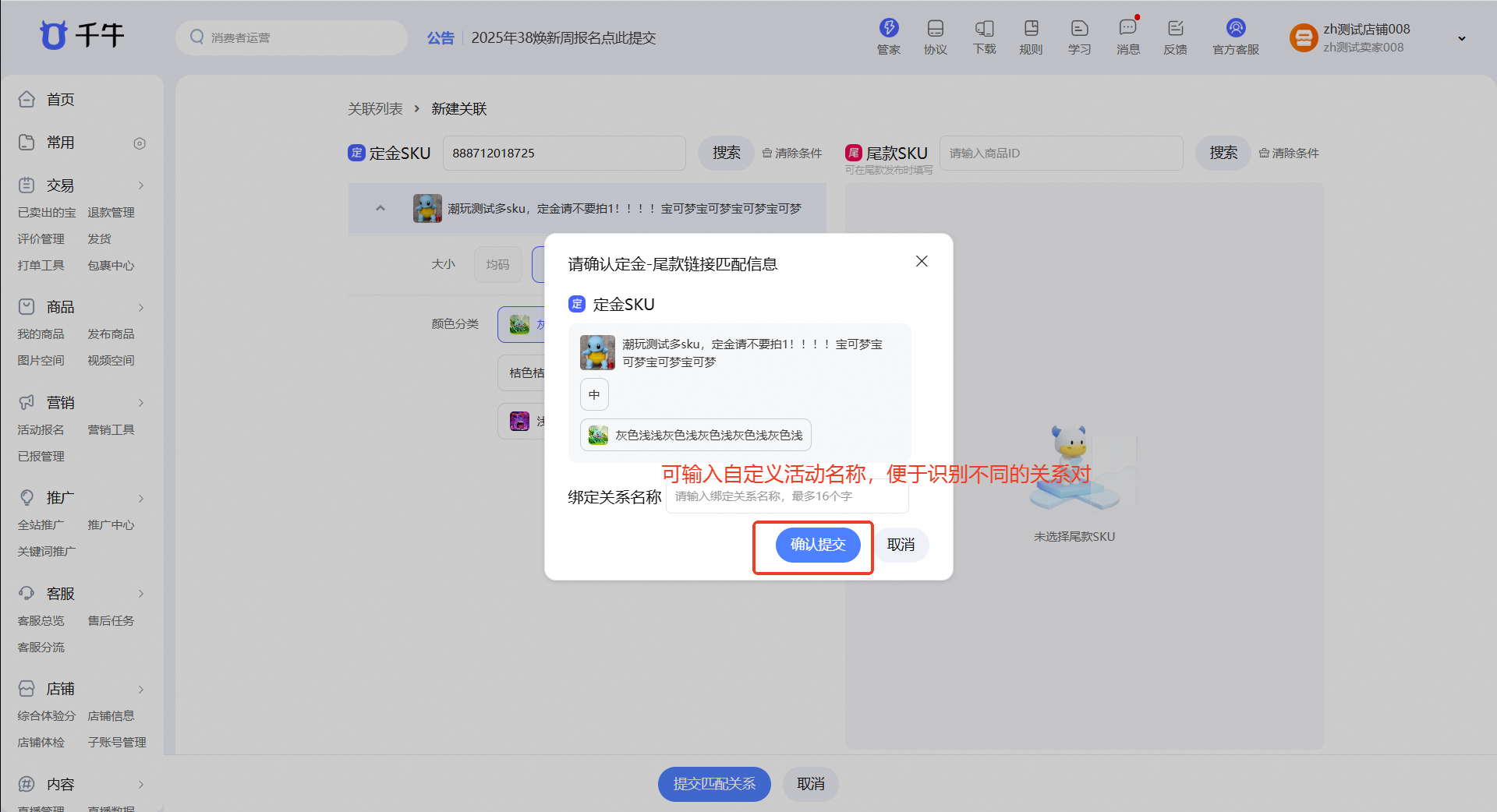
Task: Click 取消 in the dialog
Action: 901,545
